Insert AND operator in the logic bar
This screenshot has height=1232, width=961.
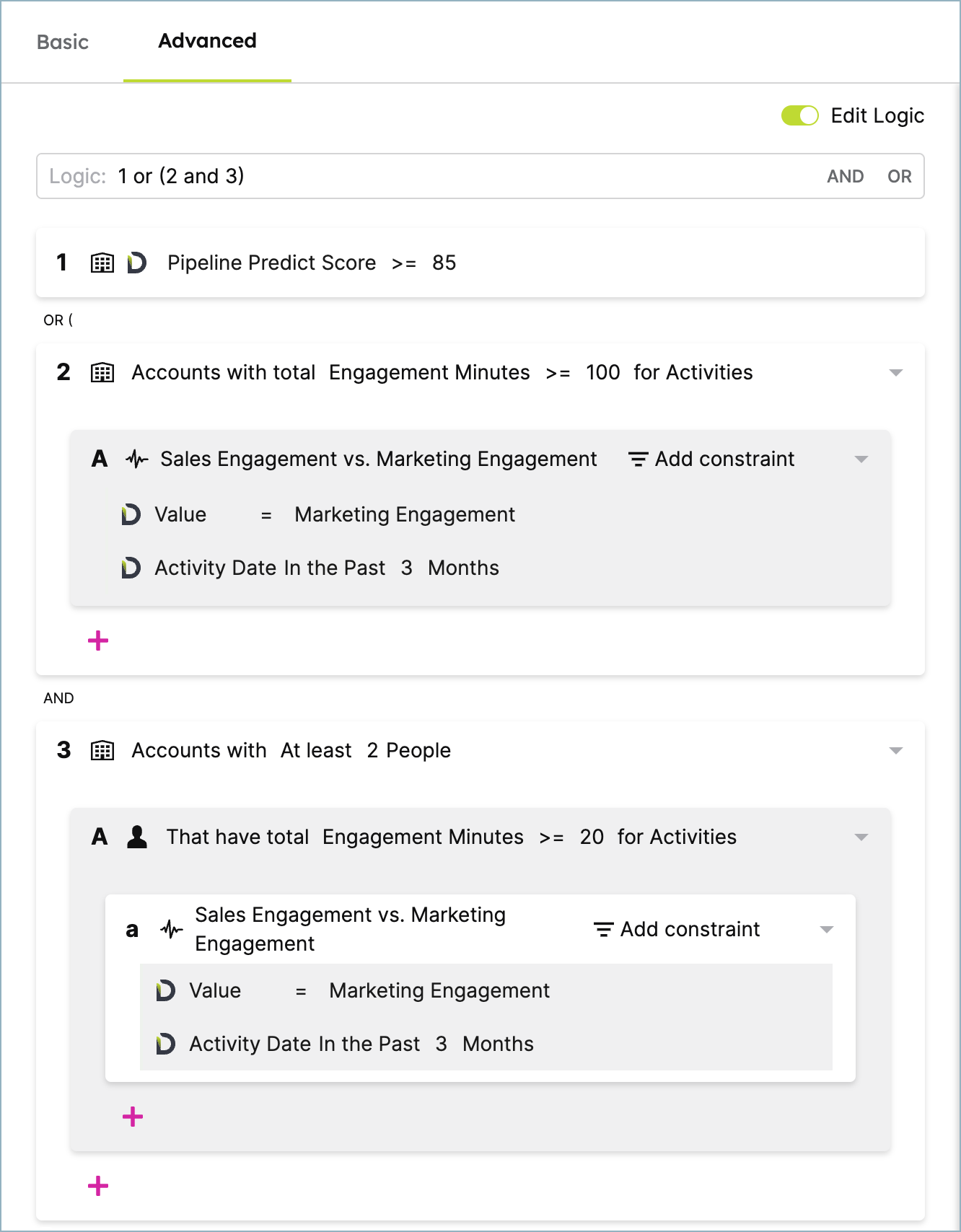point(846,176)
